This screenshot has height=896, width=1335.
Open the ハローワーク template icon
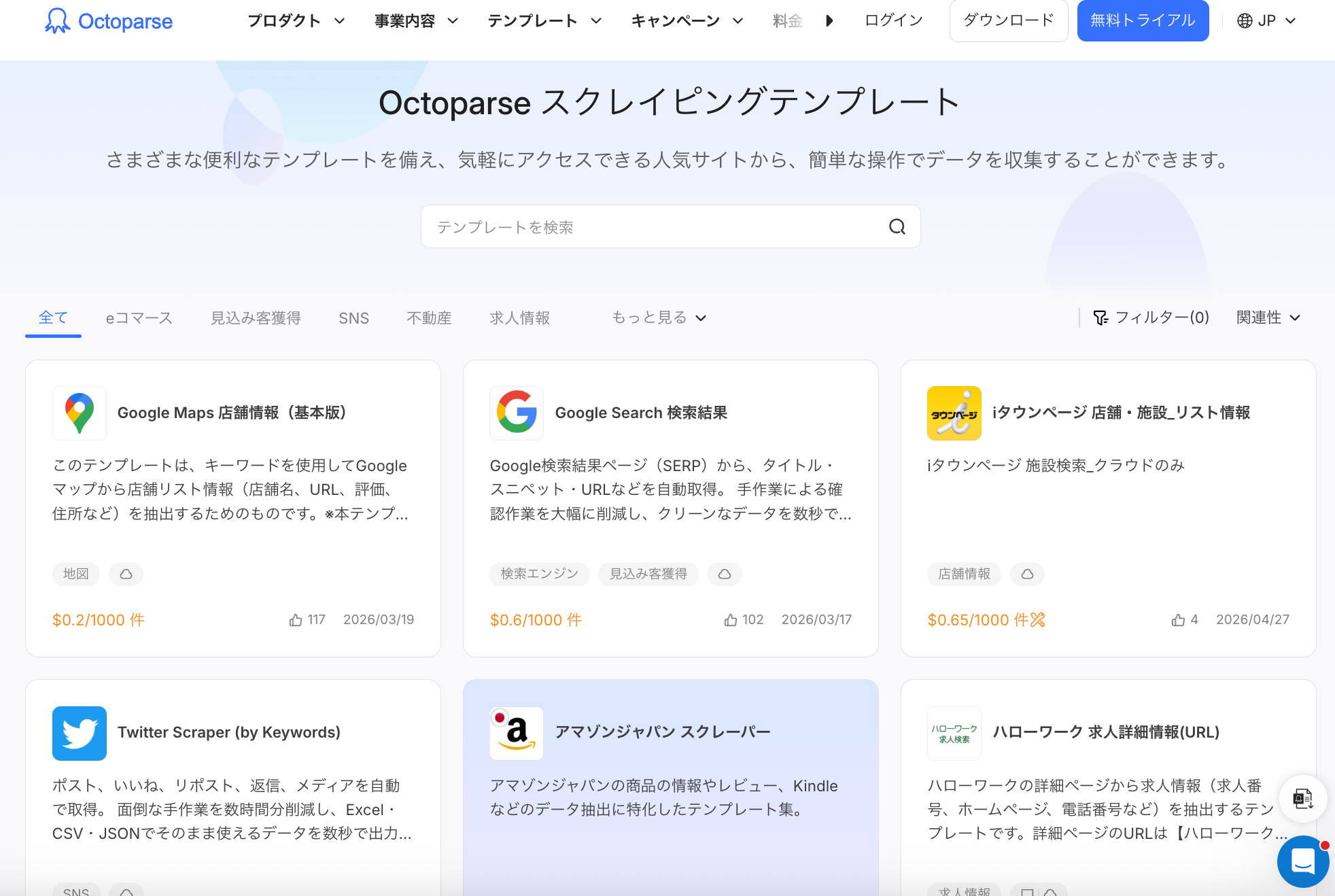954,734
